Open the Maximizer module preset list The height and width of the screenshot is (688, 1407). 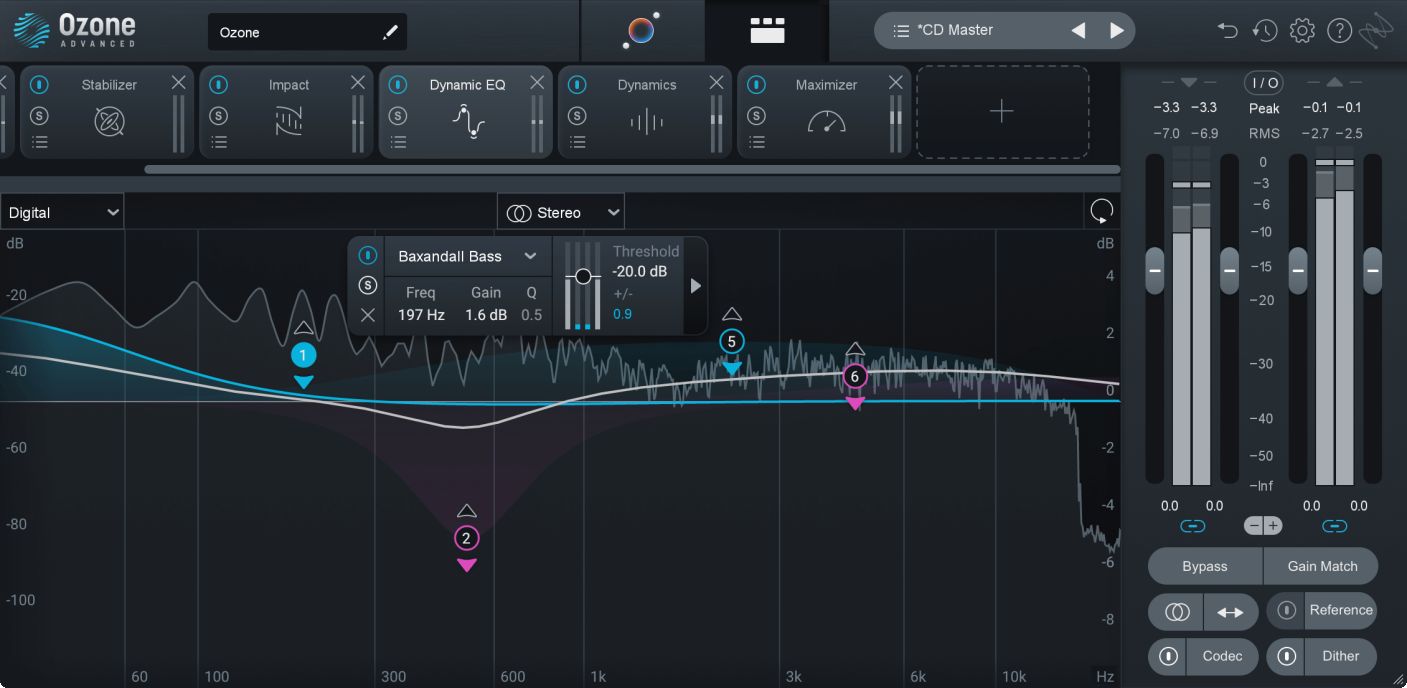click(x=757, y=142)
